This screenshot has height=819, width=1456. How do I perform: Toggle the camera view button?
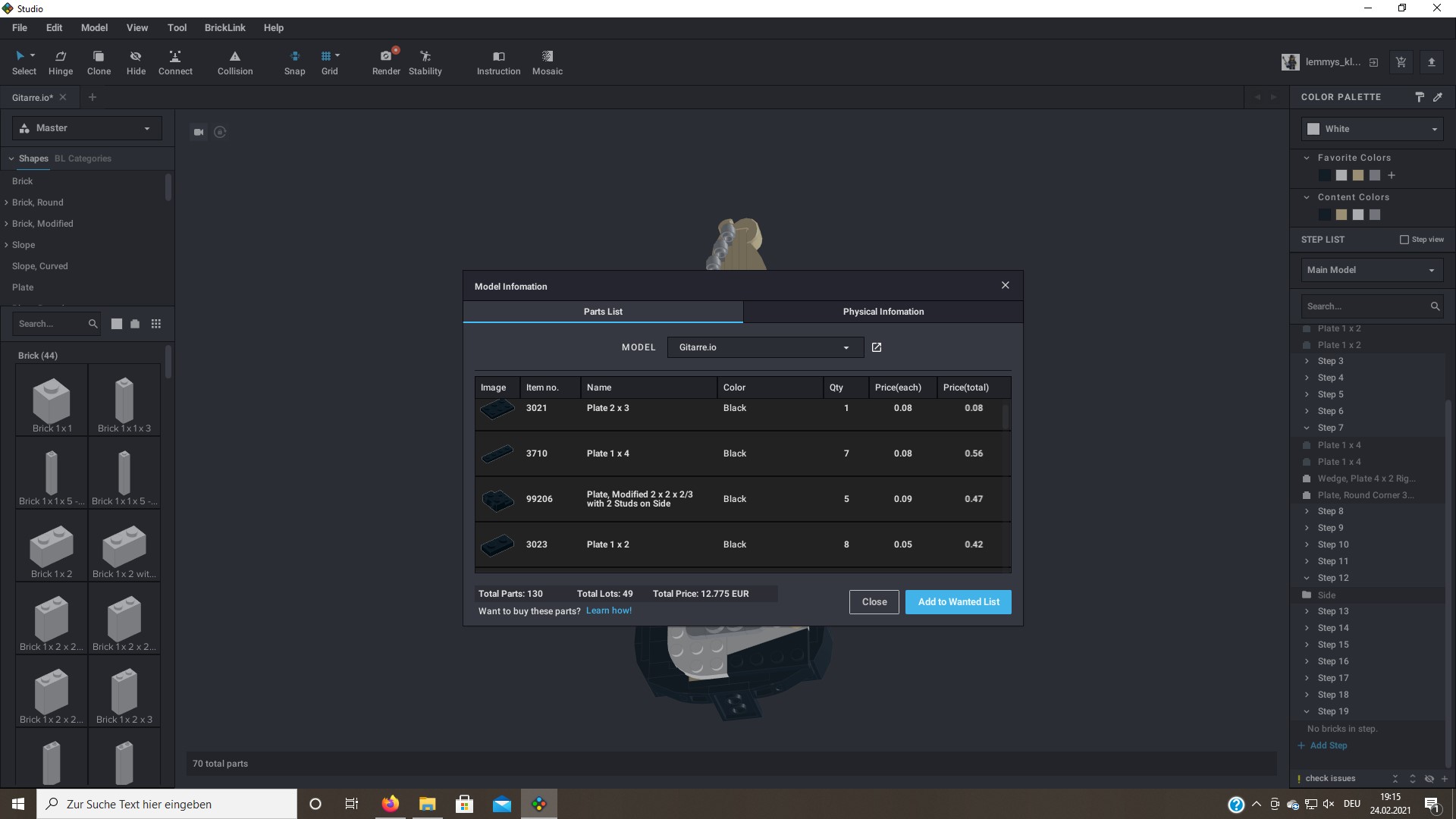click(x=199, y=132)
